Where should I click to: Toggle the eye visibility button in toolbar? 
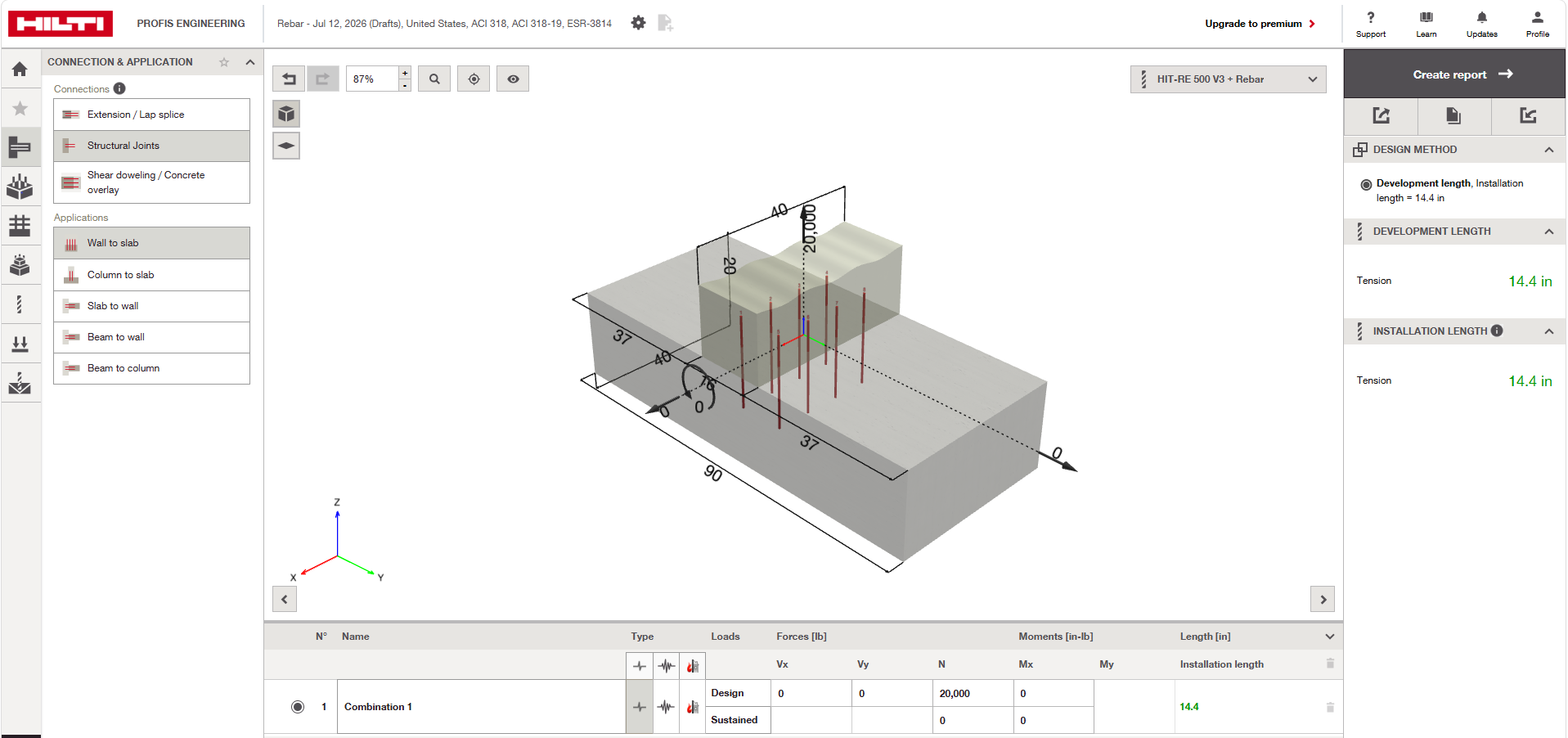point(513,79)
